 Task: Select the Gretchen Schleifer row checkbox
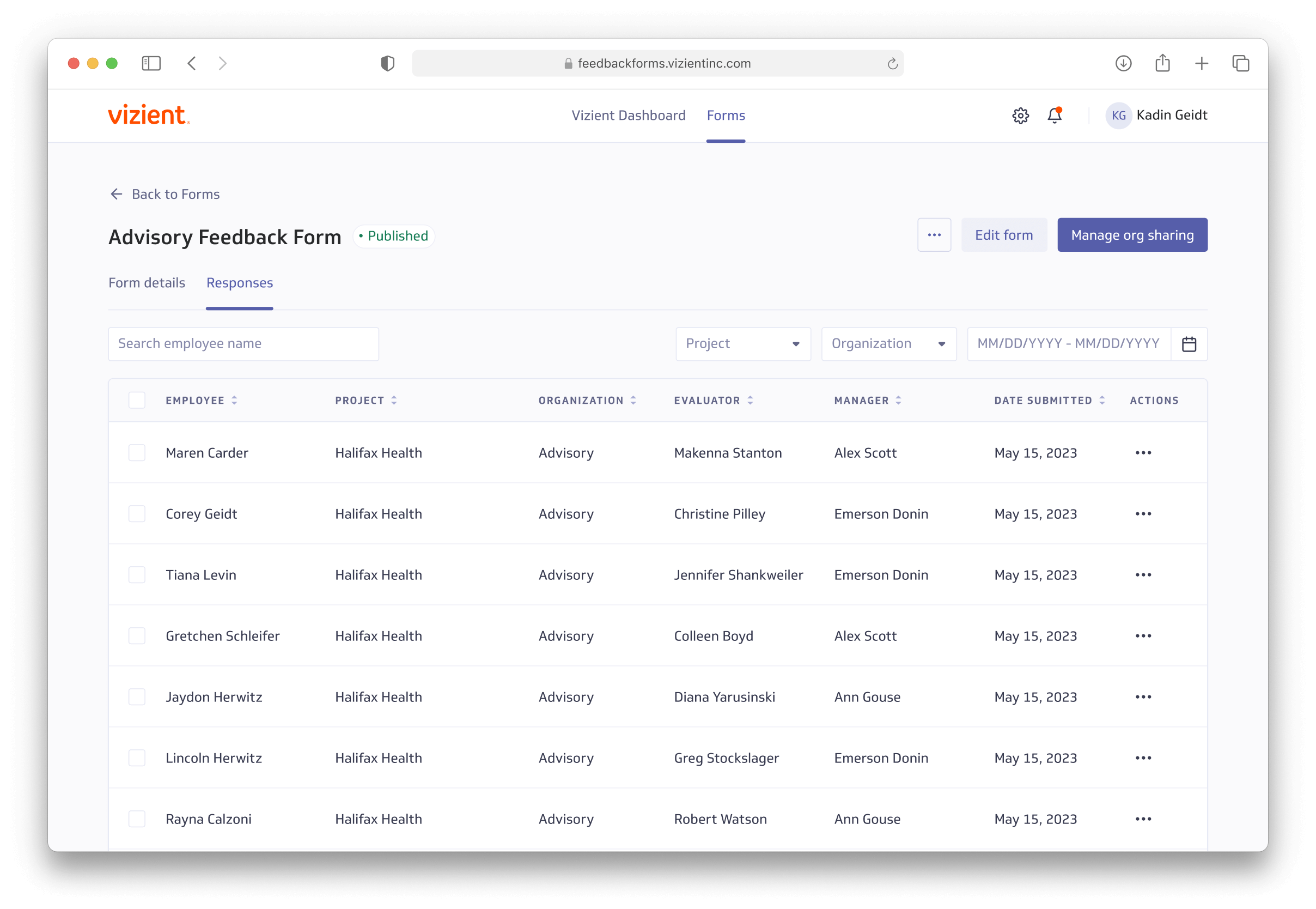click(137, 635)
